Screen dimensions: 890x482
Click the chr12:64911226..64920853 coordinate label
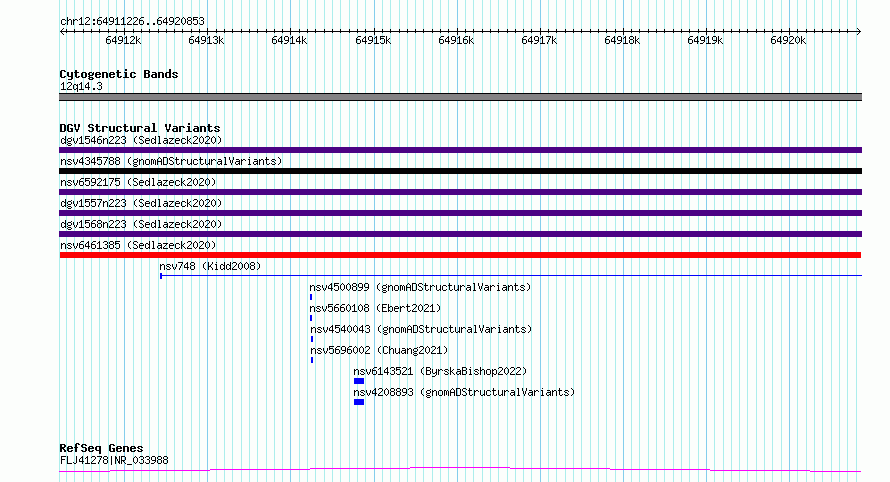click(x=132, y=21)
